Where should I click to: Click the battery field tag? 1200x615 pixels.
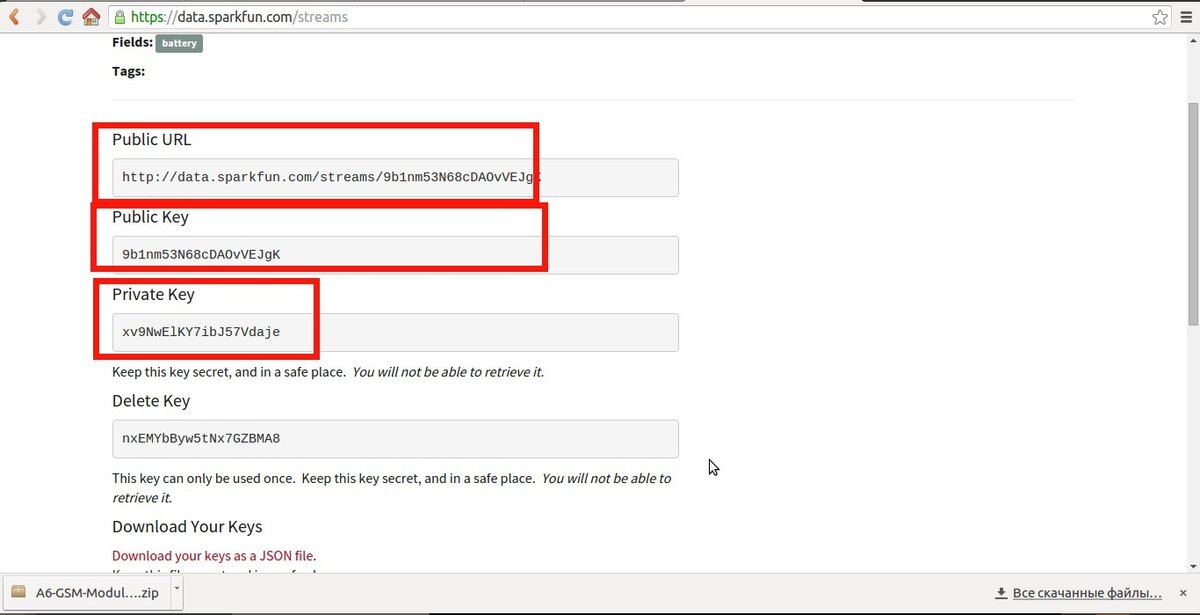coord(179,43)
